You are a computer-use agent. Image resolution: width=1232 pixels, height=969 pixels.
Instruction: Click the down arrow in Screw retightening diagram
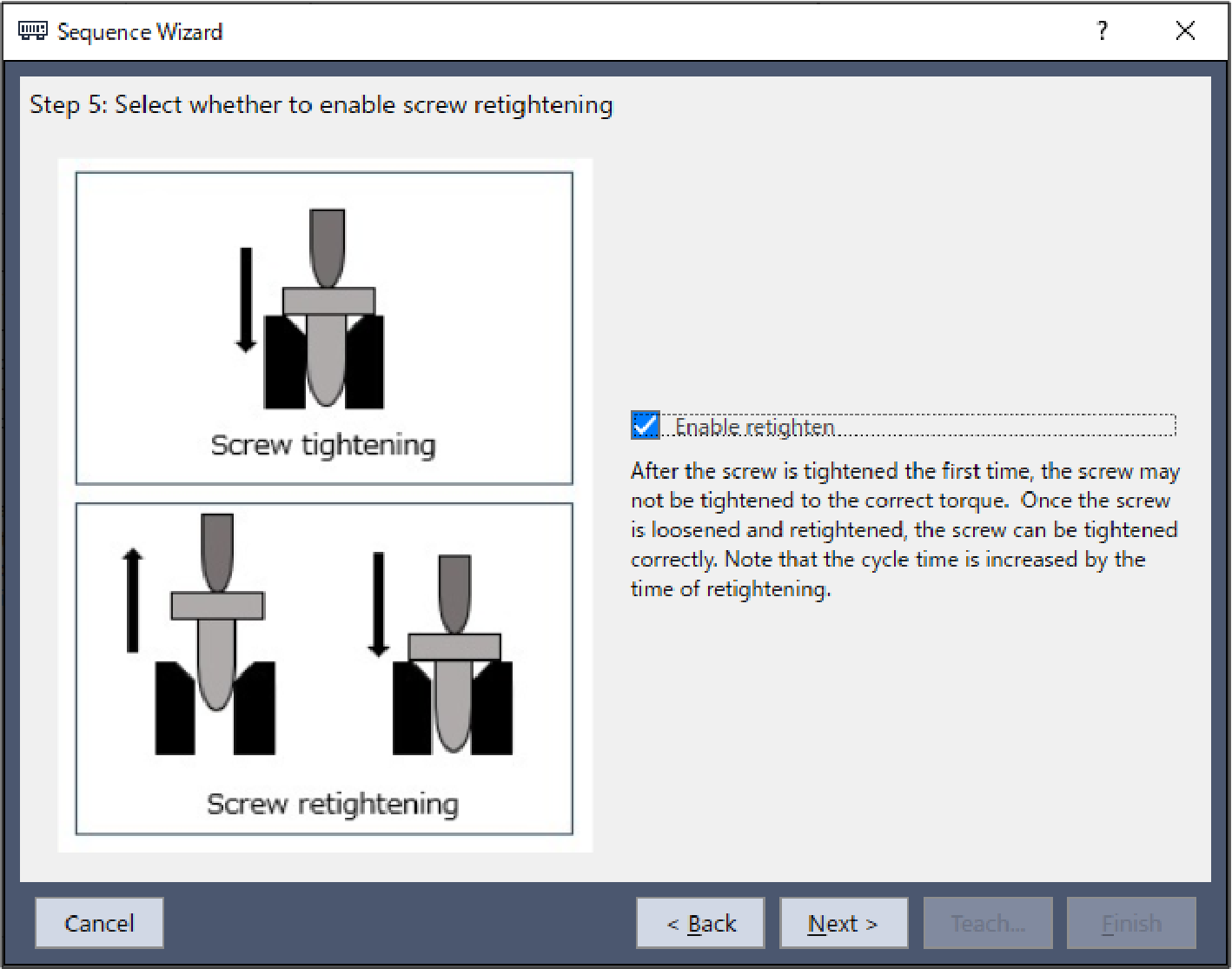tap(378, 604)
